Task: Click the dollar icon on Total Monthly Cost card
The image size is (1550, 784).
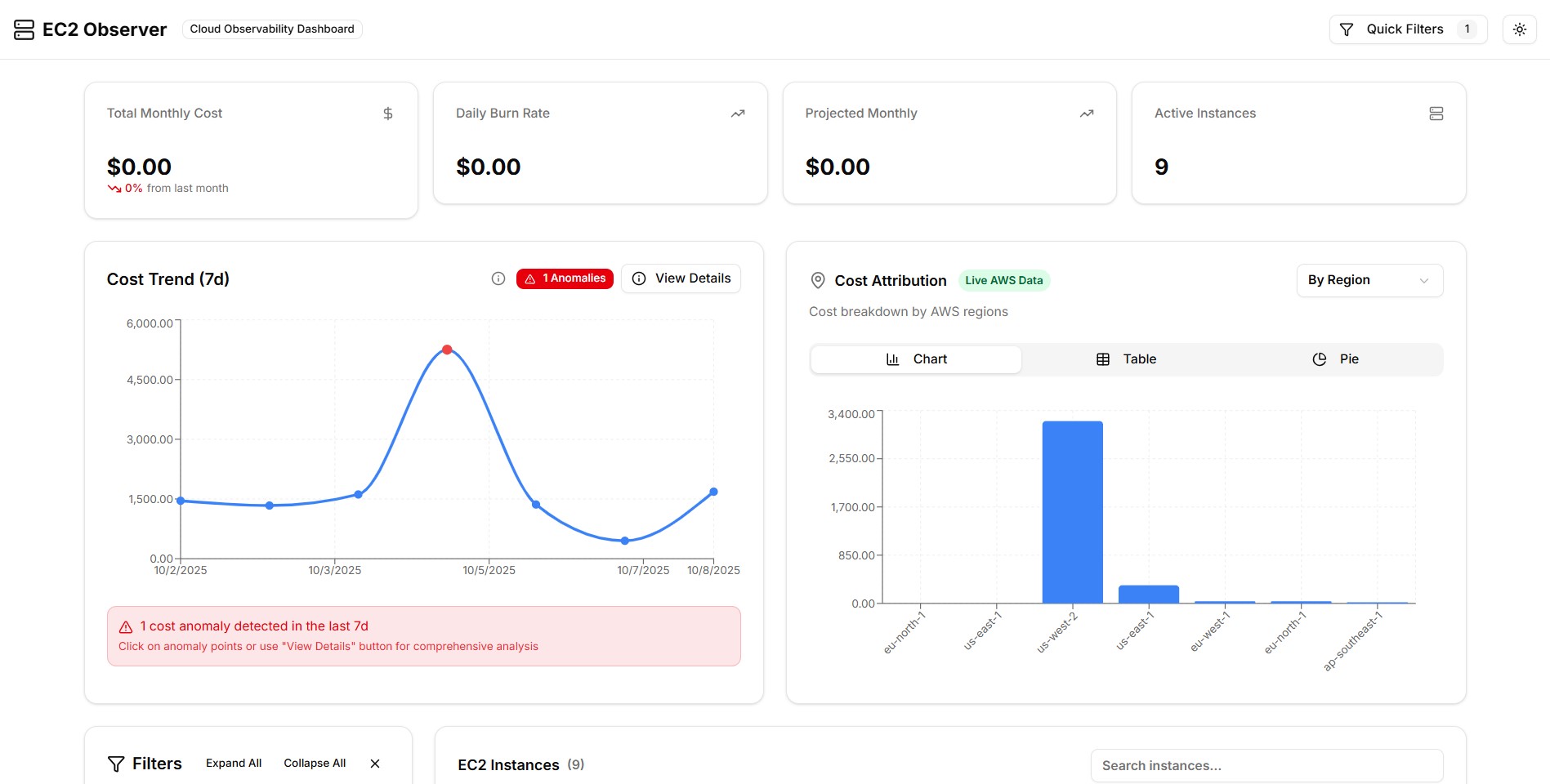Action: pyautogui.click(x=388, y=114)
